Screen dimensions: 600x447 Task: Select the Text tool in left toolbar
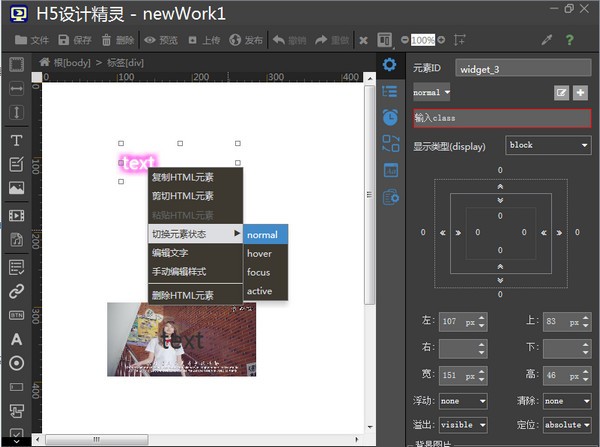tap(16, 140)
